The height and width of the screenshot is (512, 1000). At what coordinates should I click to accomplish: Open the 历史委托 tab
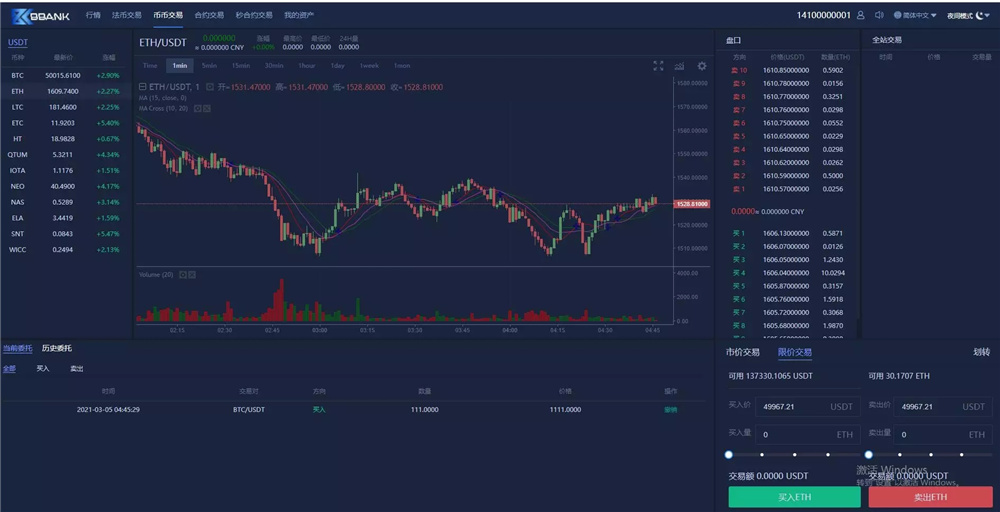click(x=56, y=348)
